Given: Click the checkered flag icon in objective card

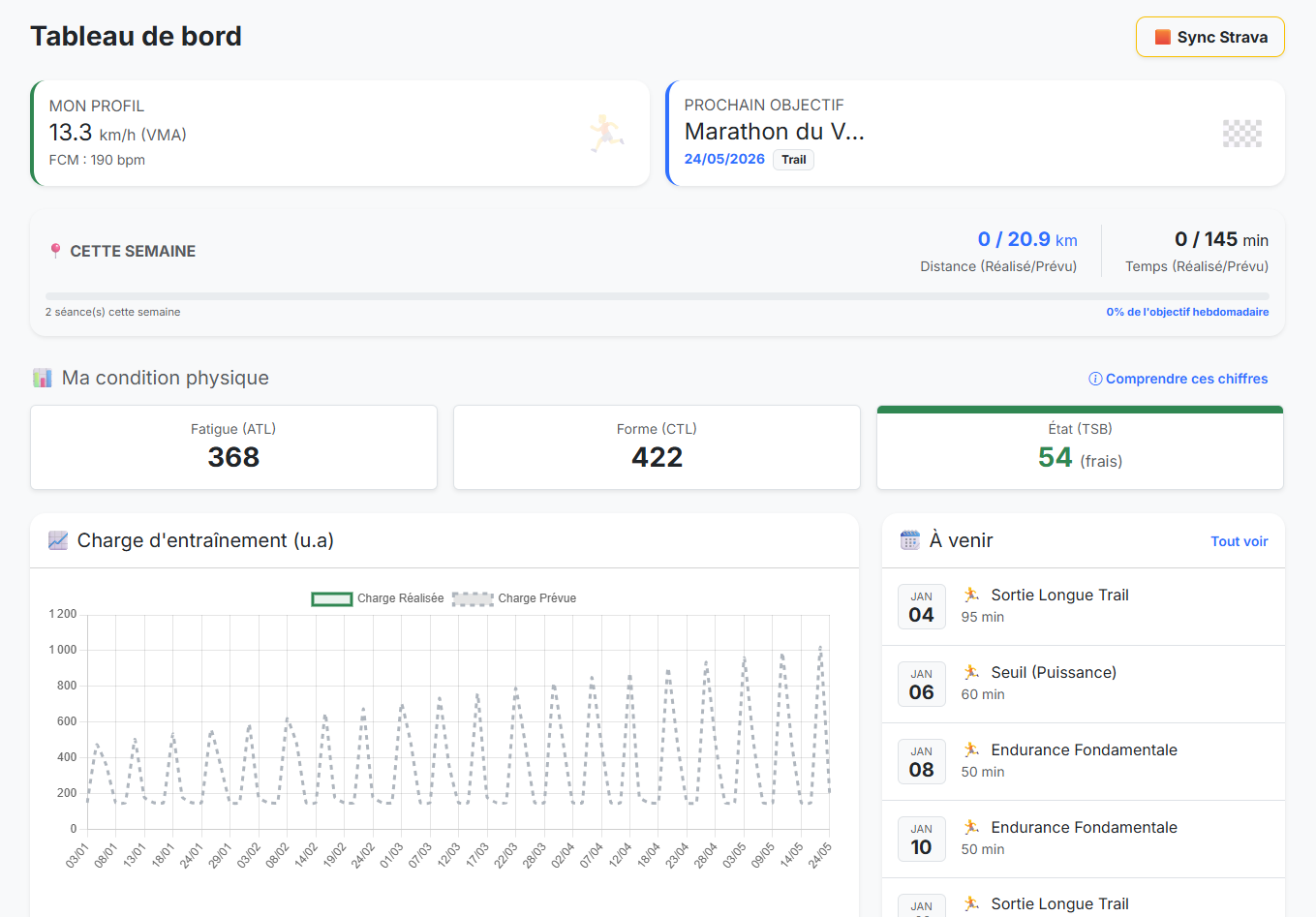Looking at the screenshot, I should coord(1241,134).
